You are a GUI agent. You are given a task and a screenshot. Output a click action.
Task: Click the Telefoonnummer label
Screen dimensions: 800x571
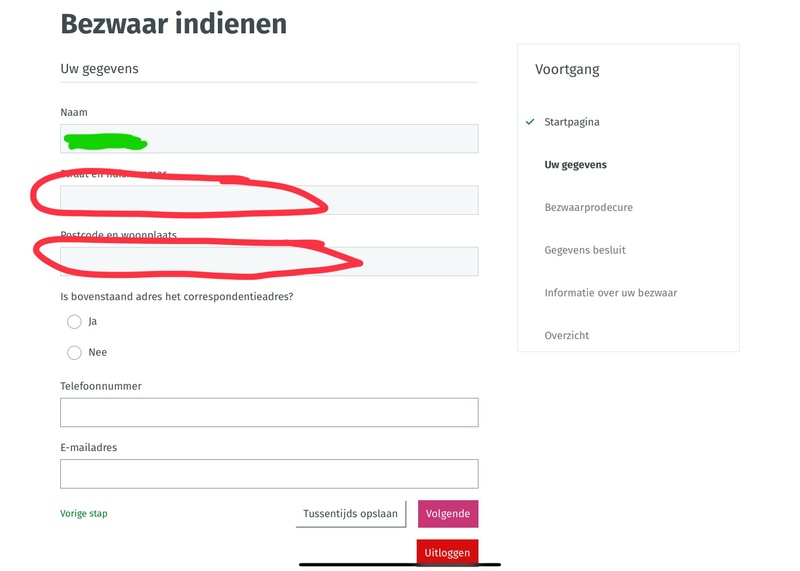pos(101,386)
